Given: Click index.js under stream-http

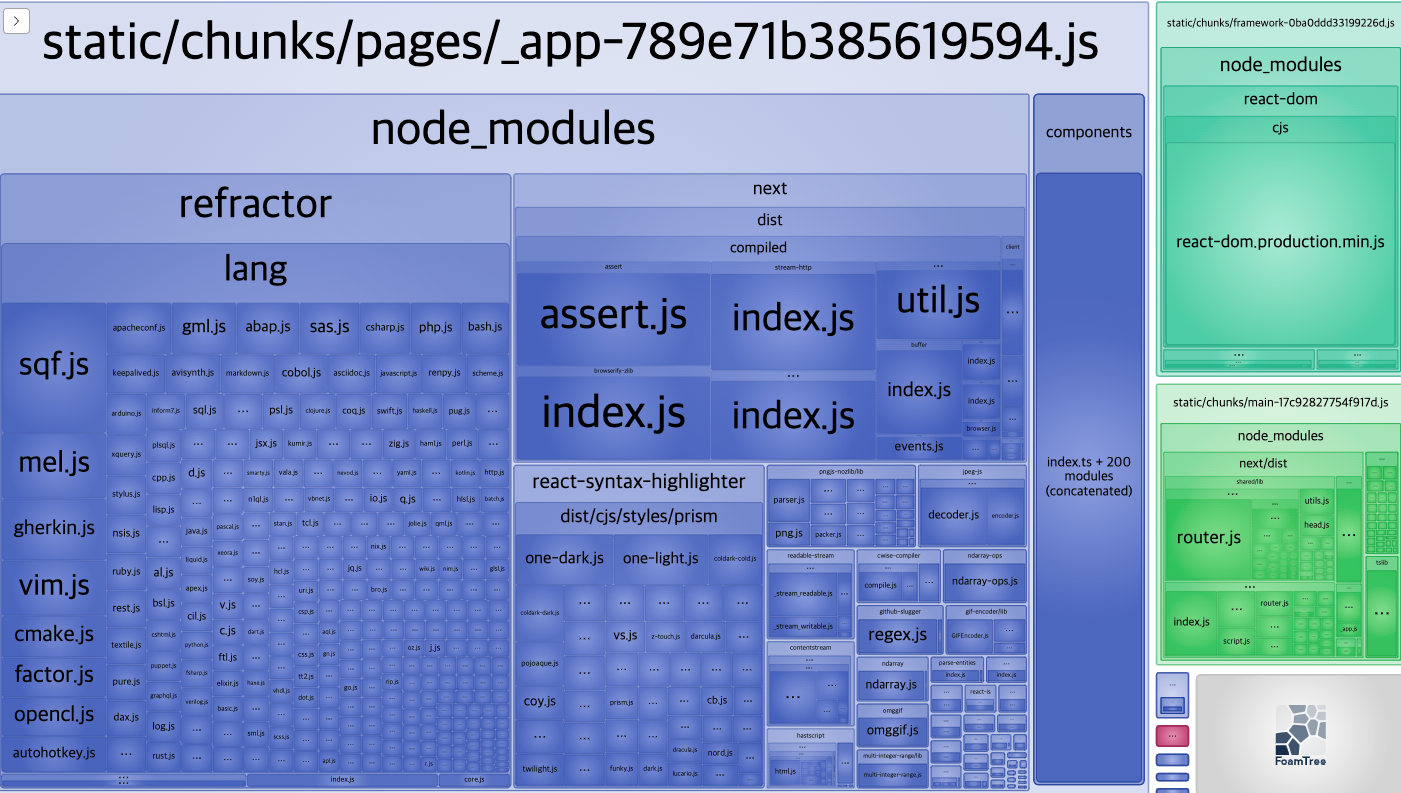Looking at the screenshot, I should tap(793, 320).
